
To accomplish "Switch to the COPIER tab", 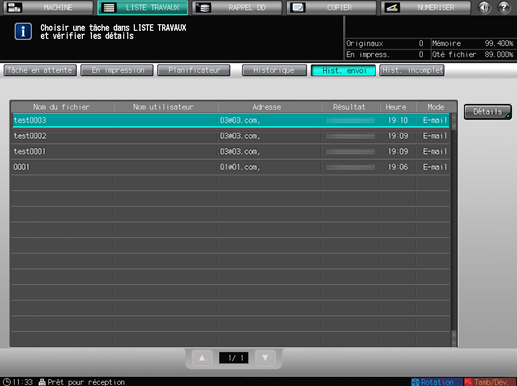I will coord(331,7).
